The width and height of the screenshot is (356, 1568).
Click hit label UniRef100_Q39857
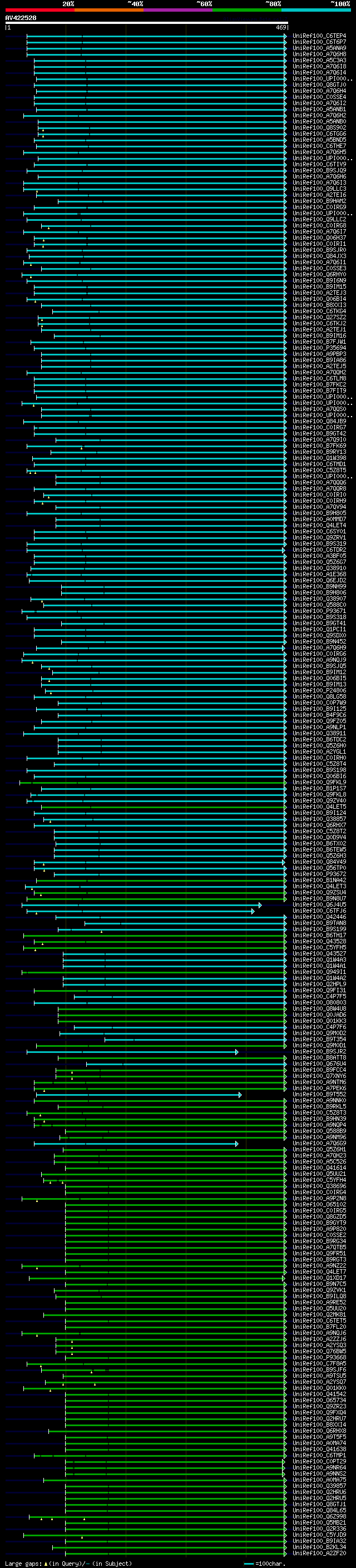tap(319, 1486)
